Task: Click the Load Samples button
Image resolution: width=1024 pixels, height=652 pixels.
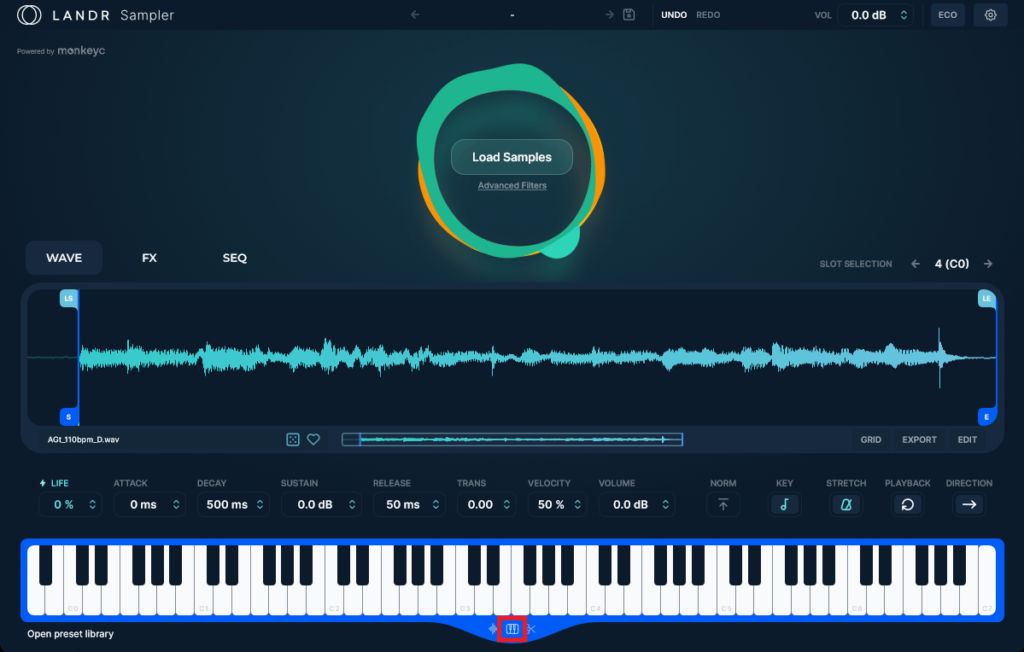Action: (x=512, y=157)
